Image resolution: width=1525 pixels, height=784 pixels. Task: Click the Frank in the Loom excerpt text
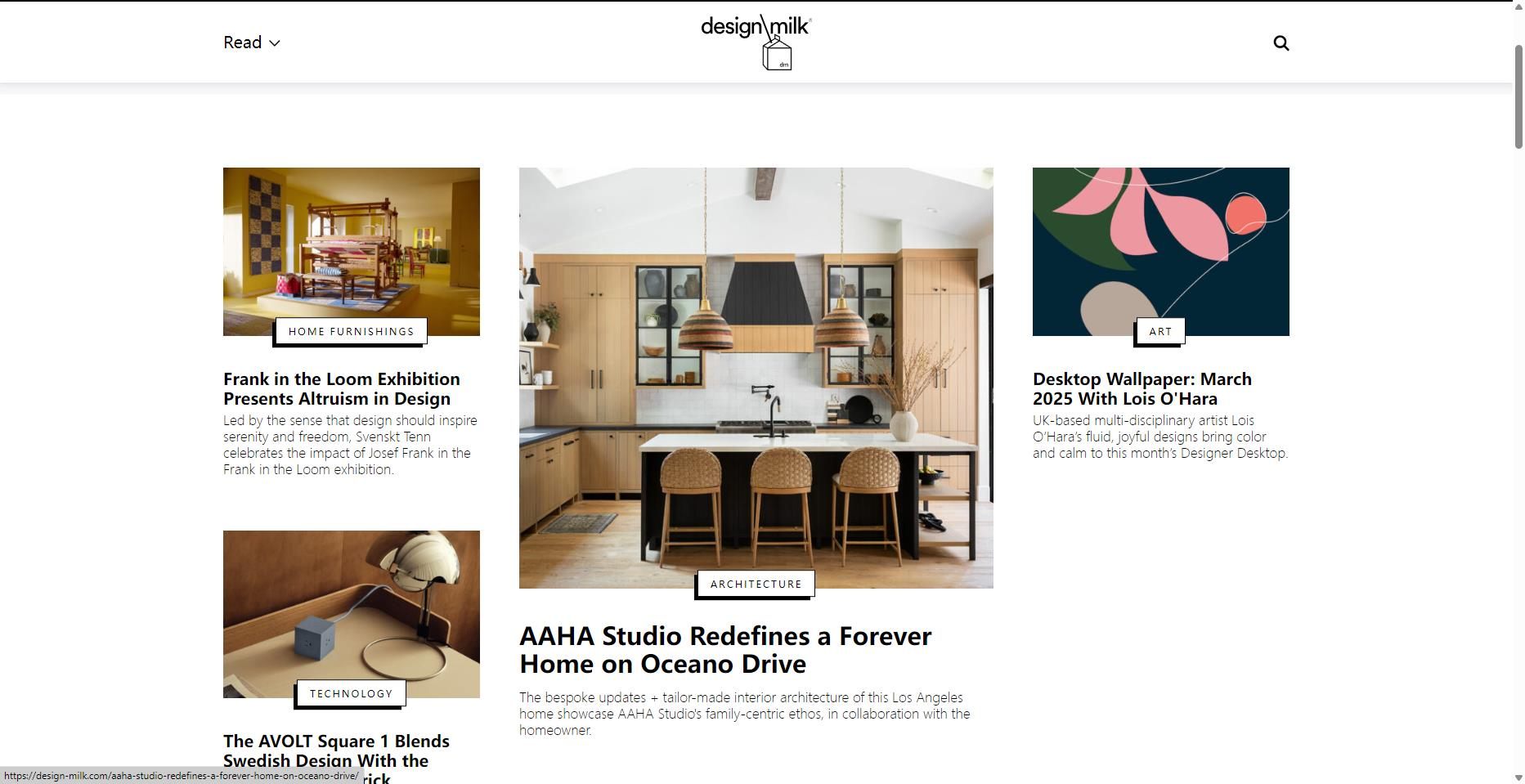pos(350,445)
